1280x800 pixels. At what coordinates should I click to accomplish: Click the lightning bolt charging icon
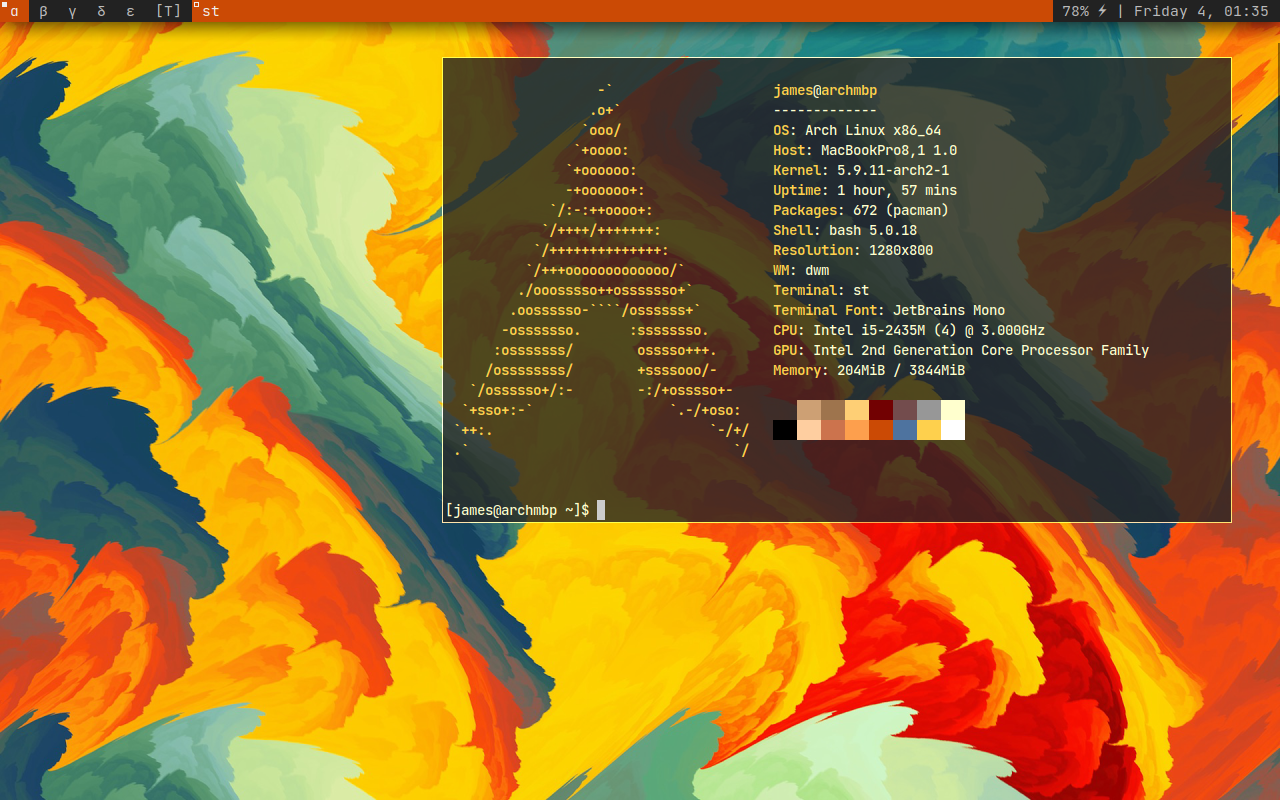[1102, 11]
